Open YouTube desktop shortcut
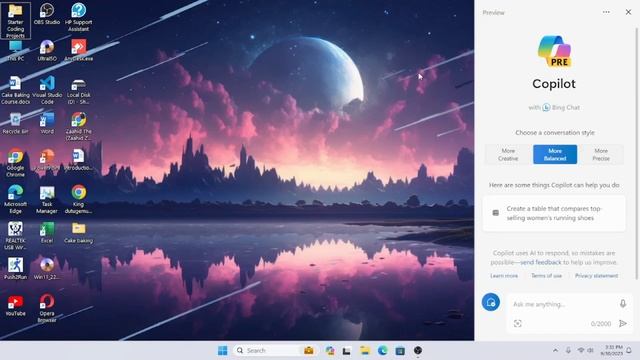The height and width of the screenshot is (360, 640). (x=16, y=305)
